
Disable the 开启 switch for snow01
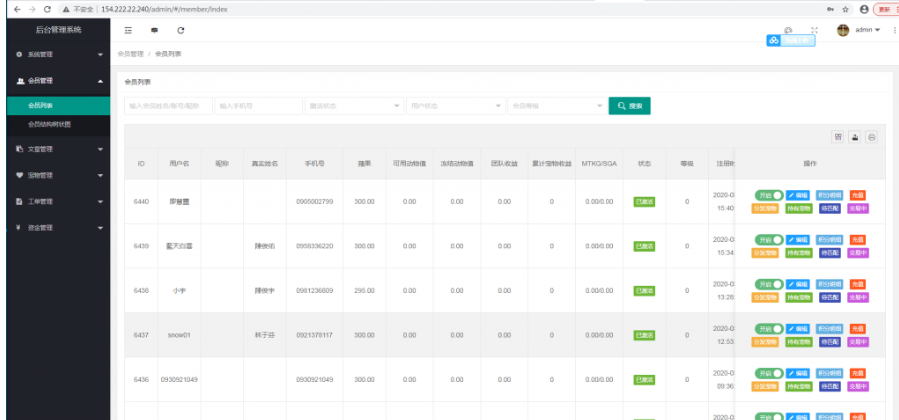(768, 328)
